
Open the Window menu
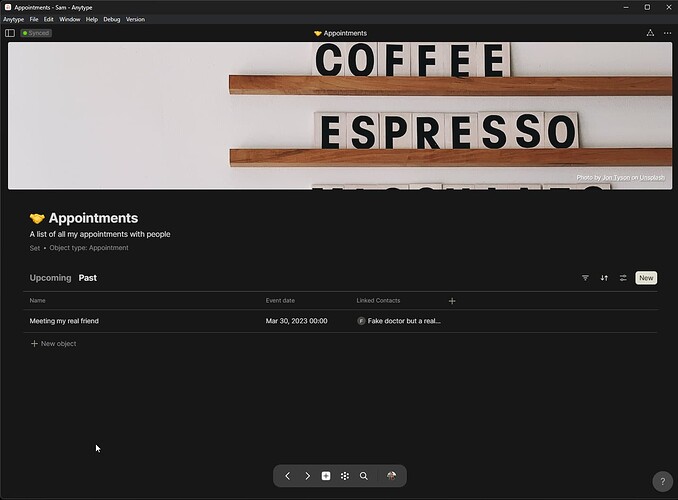pyautogui.click(x=70, y=19)
